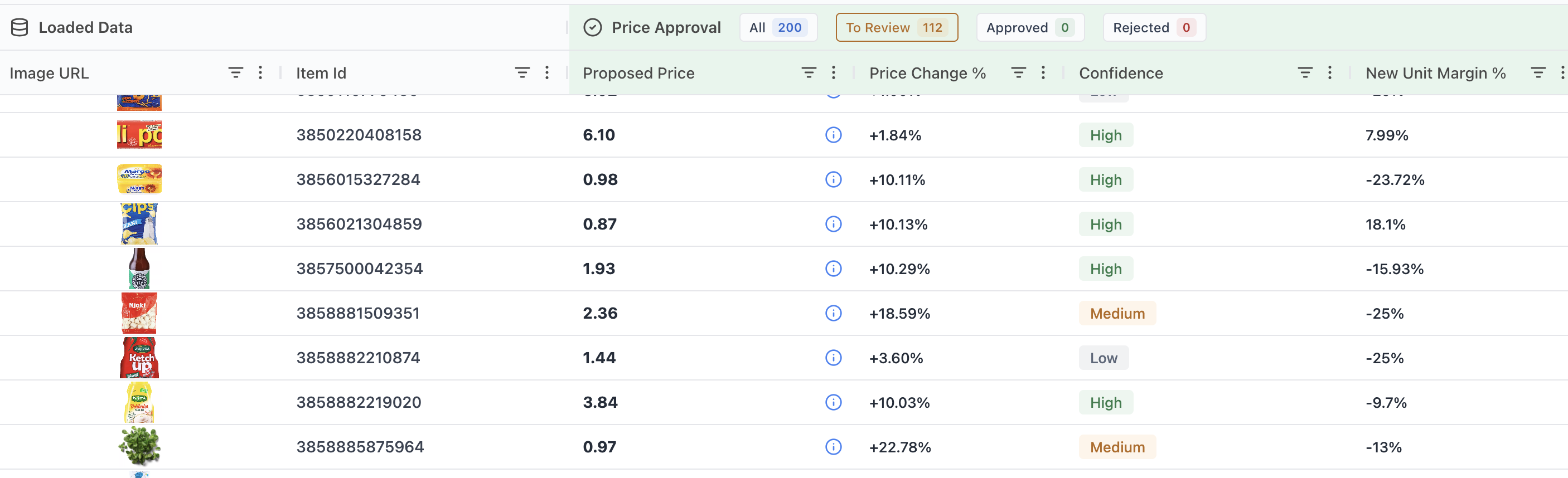Click High confidence badge for item 3857500042354
This screenshot has height=478, width=1568.
(1106, 269)
